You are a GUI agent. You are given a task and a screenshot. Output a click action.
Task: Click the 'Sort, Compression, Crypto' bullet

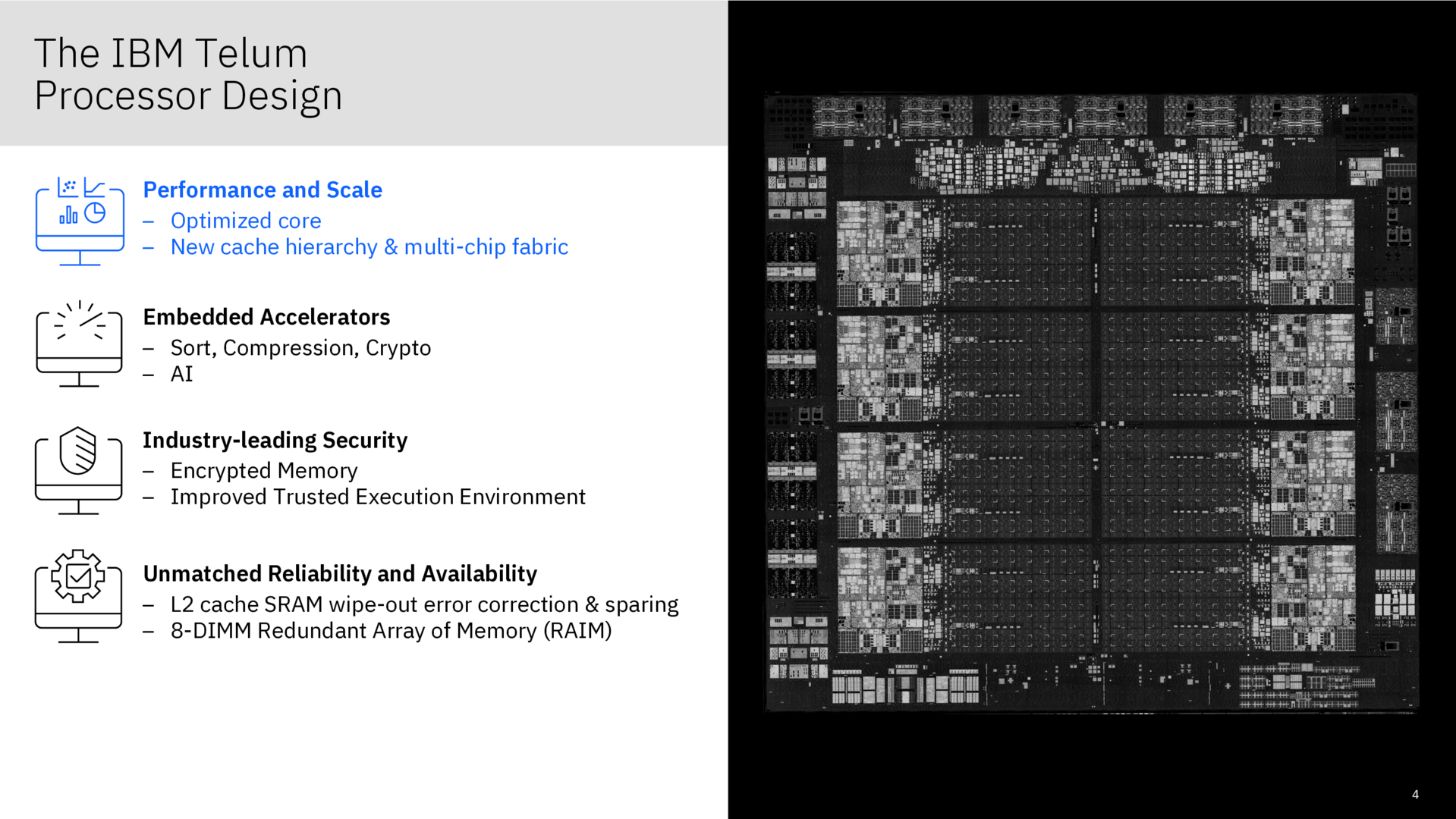point(300,348)
